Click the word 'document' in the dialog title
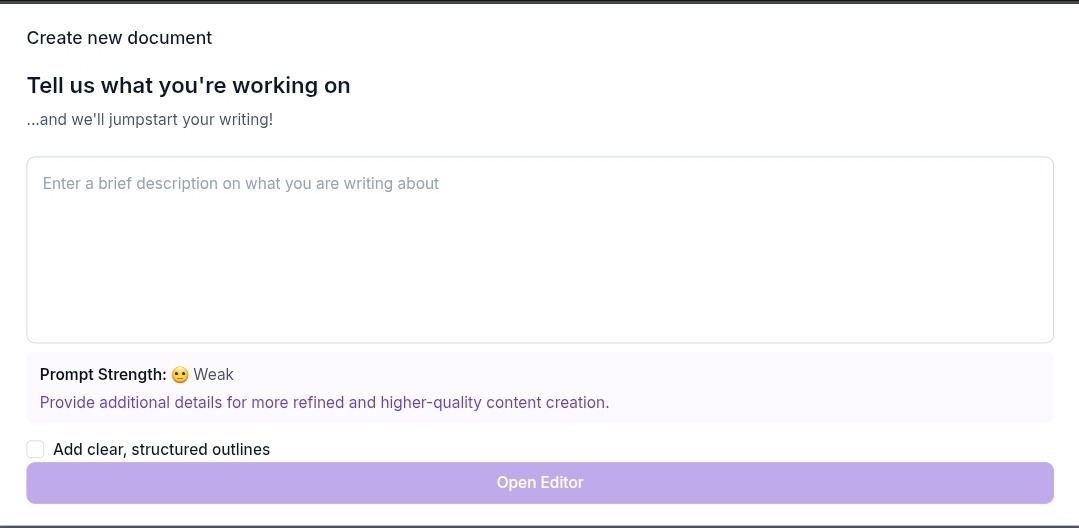Screen dimensions: 1079x528 [x=175, y=38]
